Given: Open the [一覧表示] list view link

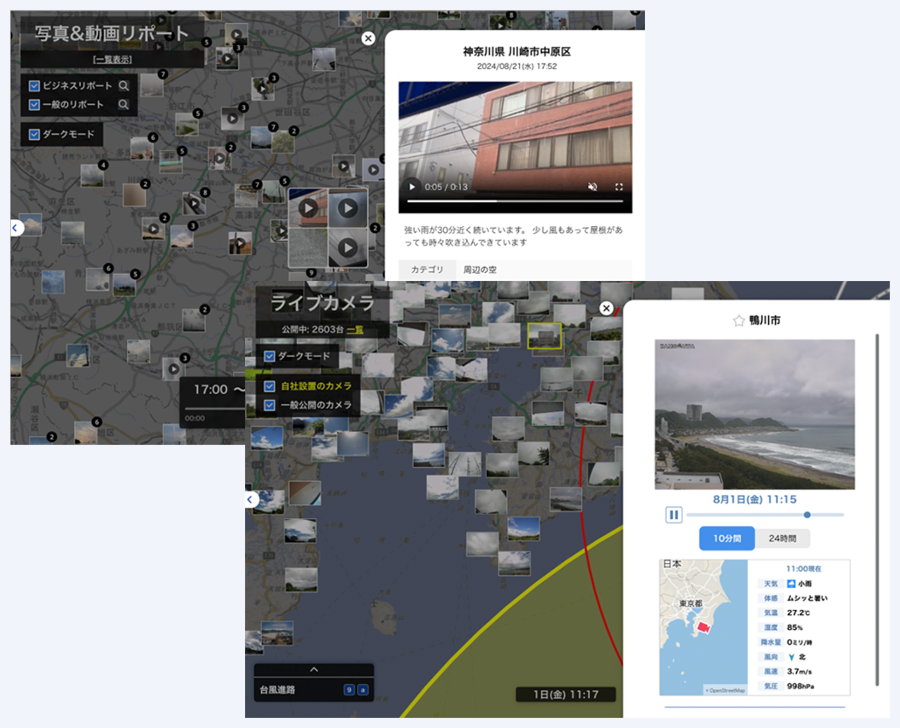Looking at the screenshot, I should [112, 60].
